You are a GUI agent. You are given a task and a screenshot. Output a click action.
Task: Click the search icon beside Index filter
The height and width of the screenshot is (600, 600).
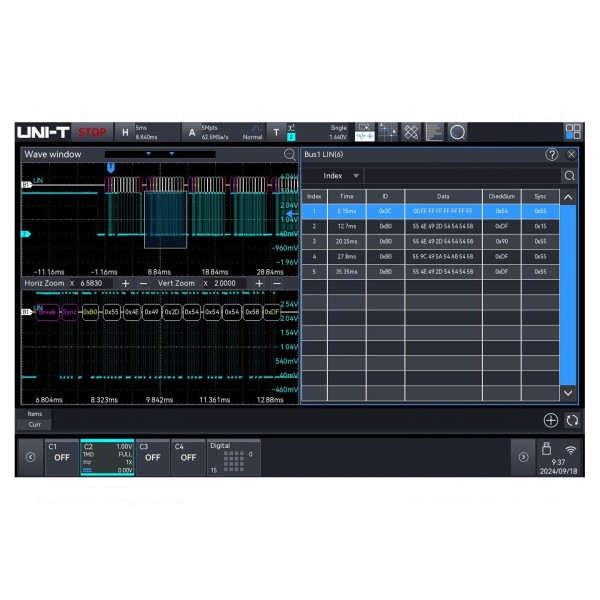(569, 176)
